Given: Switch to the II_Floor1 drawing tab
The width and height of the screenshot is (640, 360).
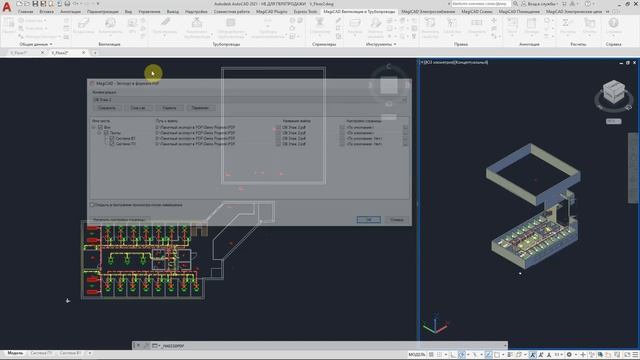Looking at the screenshot, I should pos(20,53).
